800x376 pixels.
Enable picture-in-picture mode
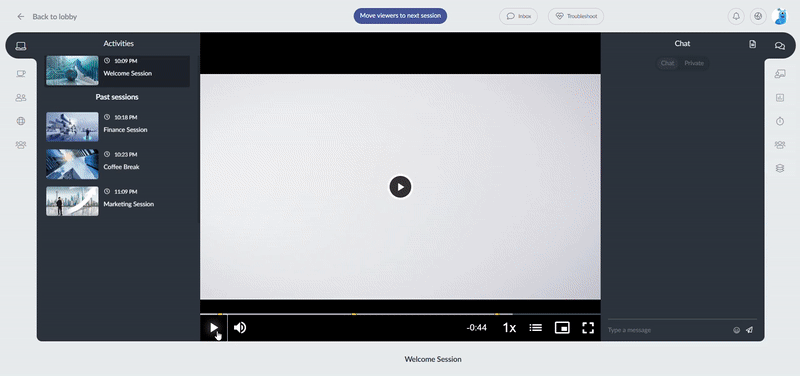tap(562, 328)
